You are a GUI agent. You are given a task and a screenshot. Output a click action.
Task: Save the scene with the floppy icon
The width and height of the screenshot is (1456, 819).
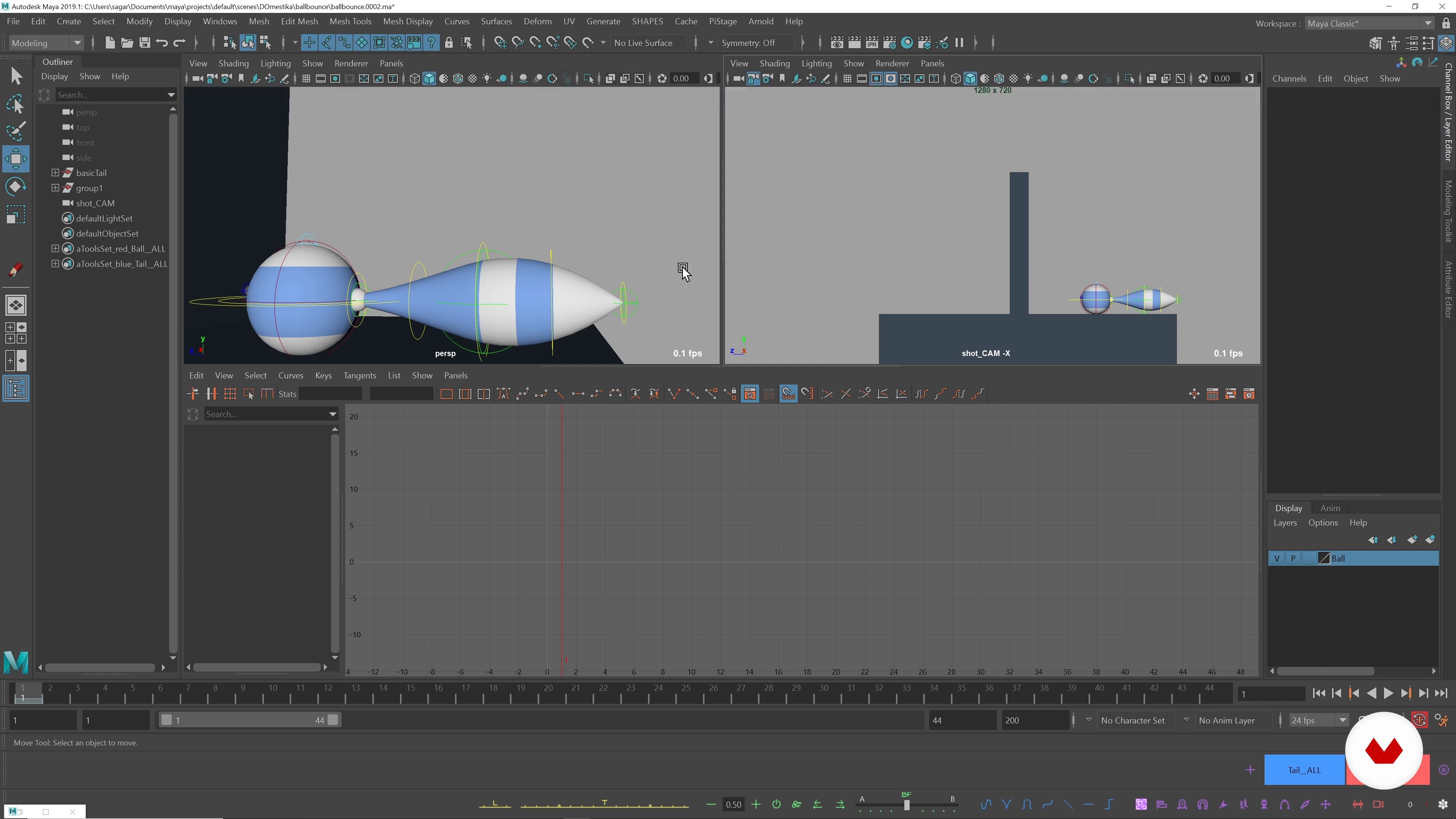coord(145,42)
